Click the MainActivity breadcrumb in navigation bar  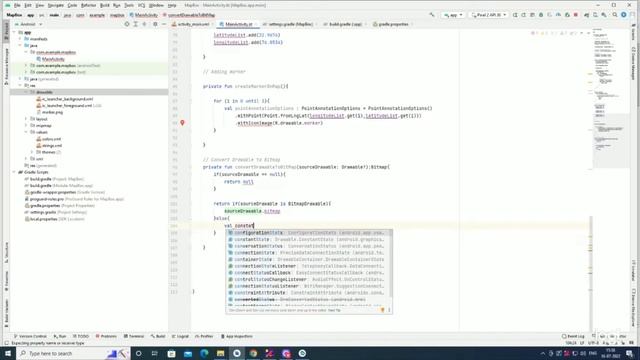[144, 15]
